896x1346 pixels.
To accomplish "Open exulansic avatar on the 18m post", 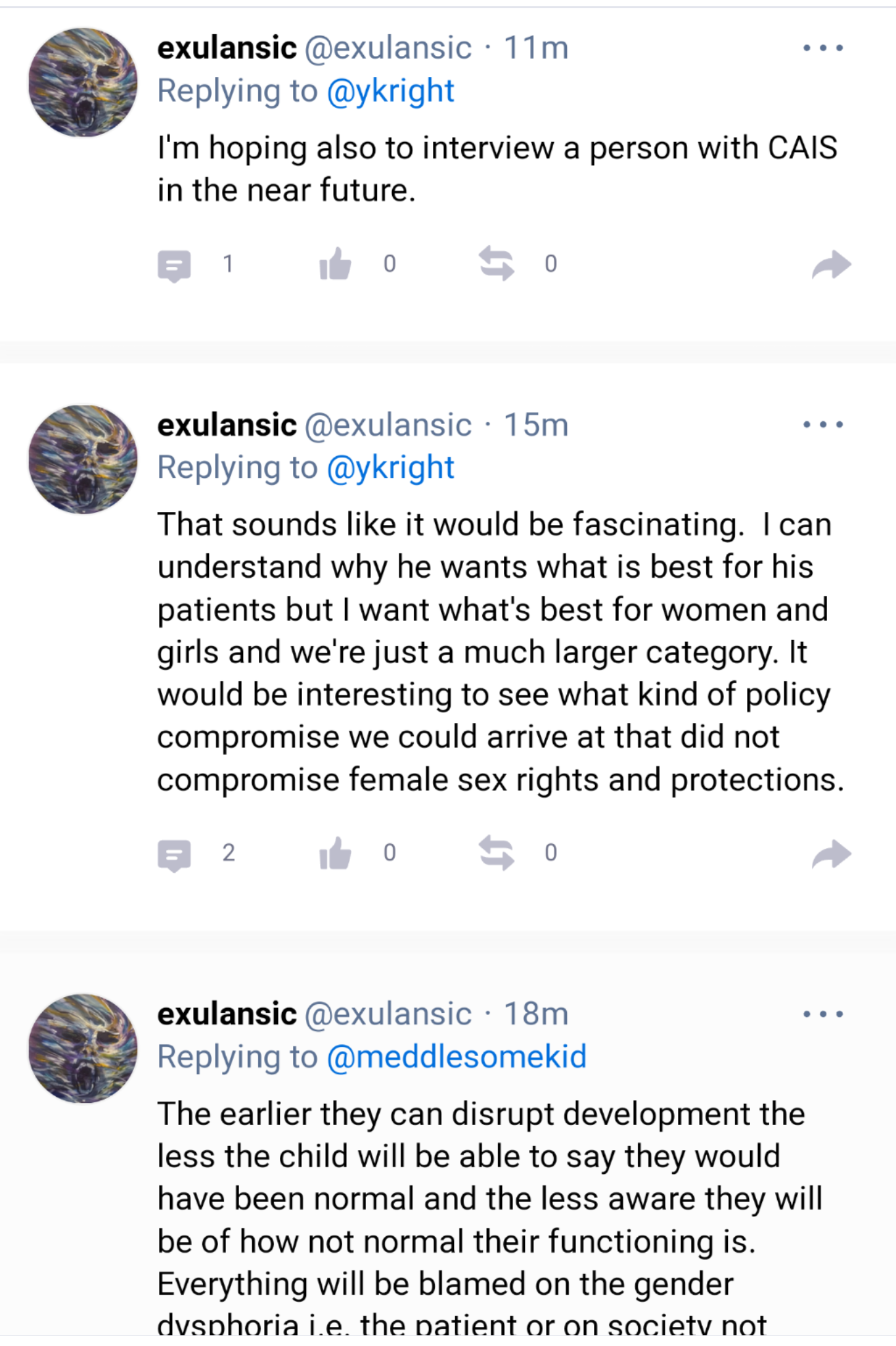I will point(83,1049).
